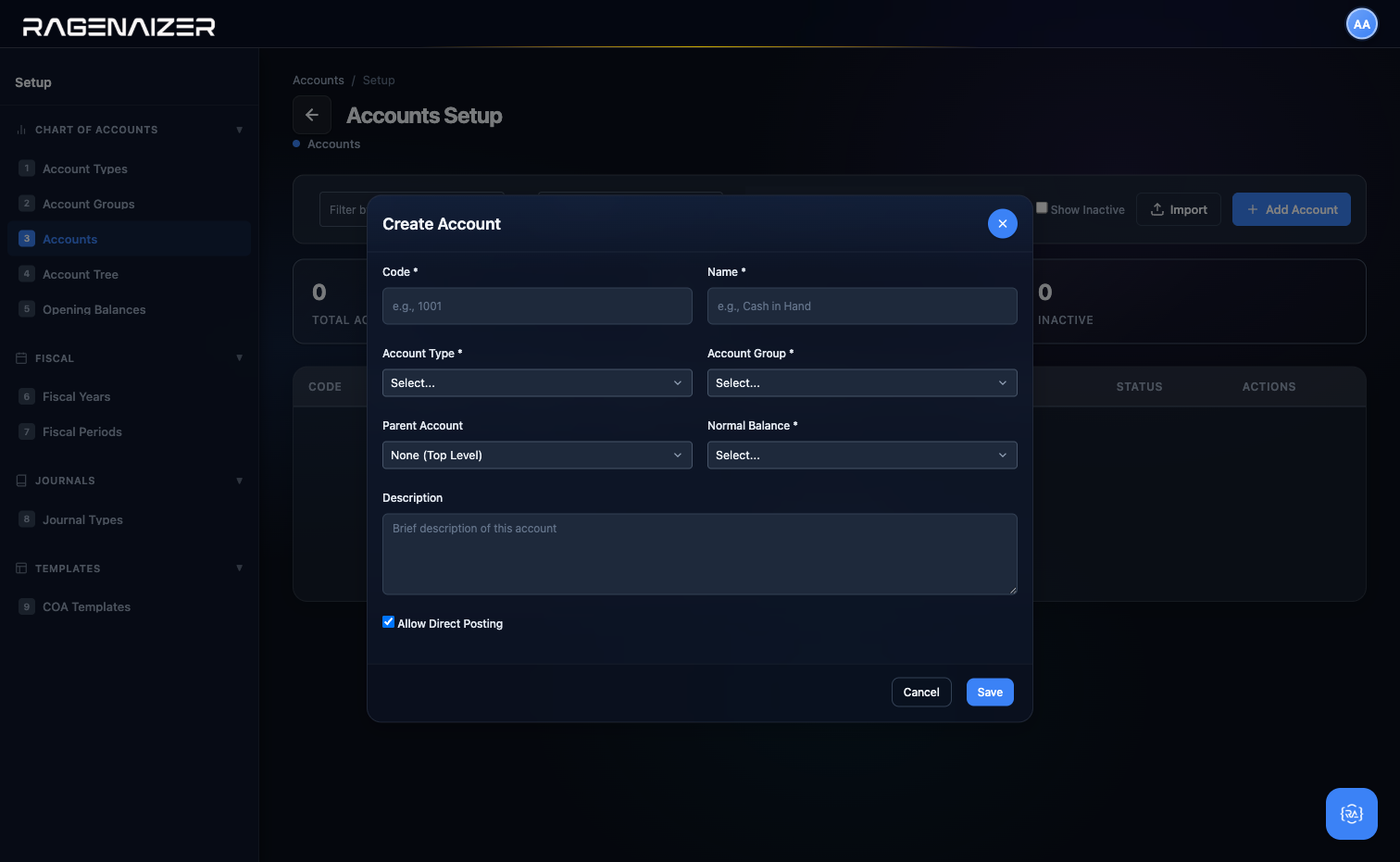Click step badge 6 for Fiscal Years
Image resolution: width=1400 pixels, height=862 pixels.
27,396
